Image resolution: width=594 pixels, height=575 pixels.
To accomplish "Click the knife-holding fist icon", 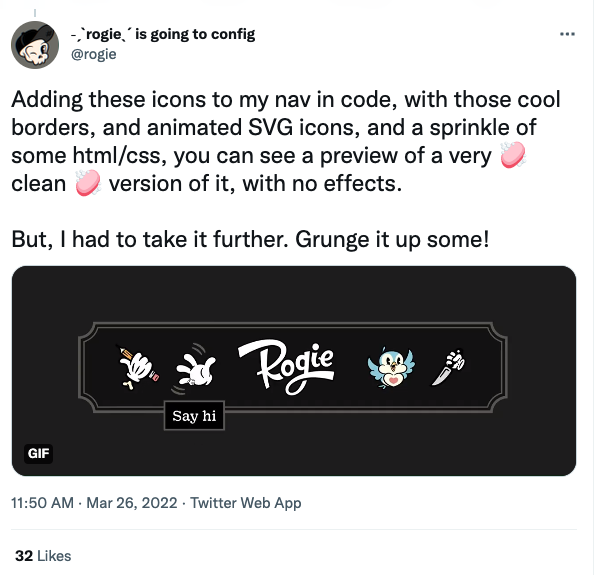I will pyautogui.click(x=448, y=367).
